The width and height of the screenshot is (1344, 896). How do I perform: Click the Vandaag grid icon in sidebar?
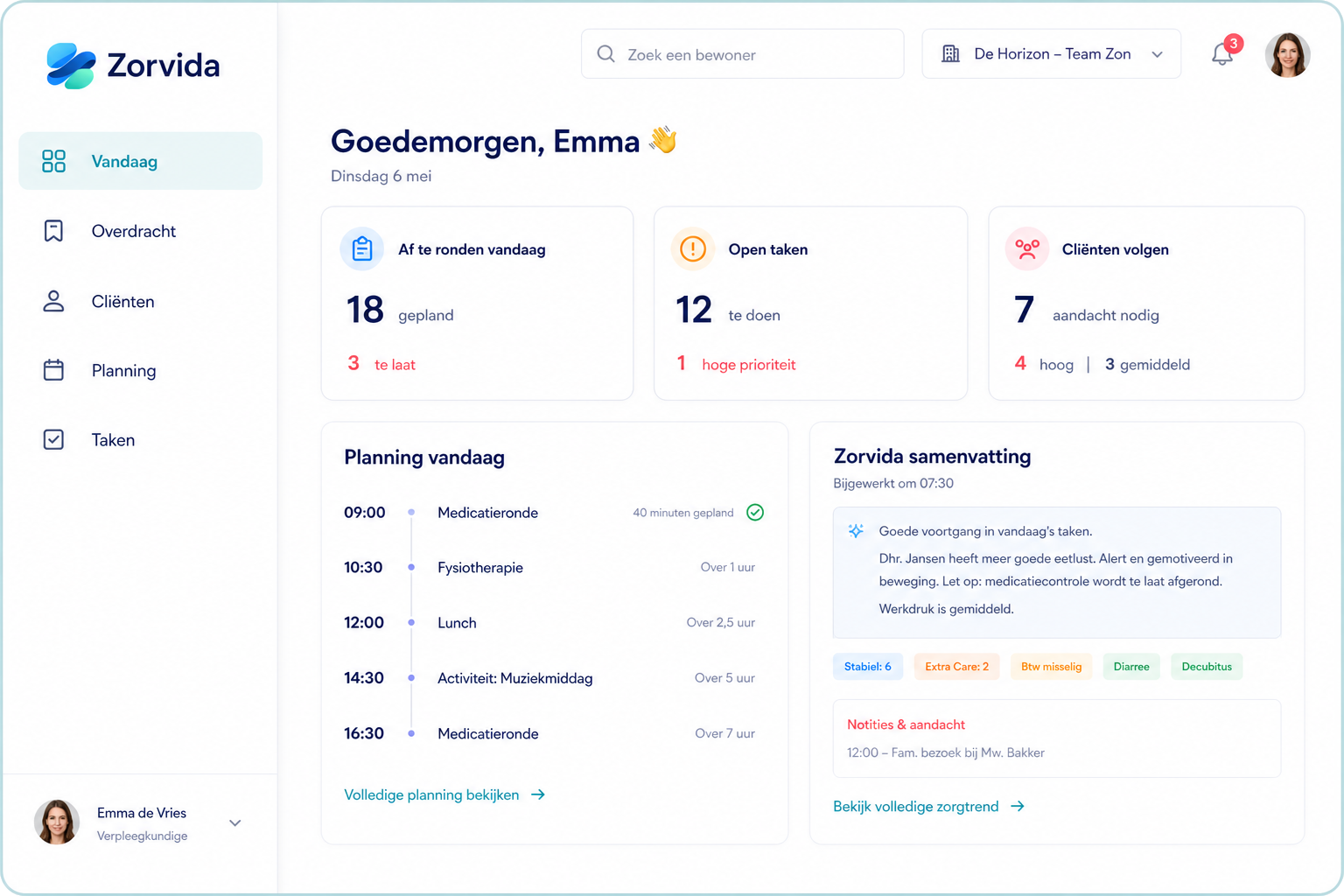53,161
